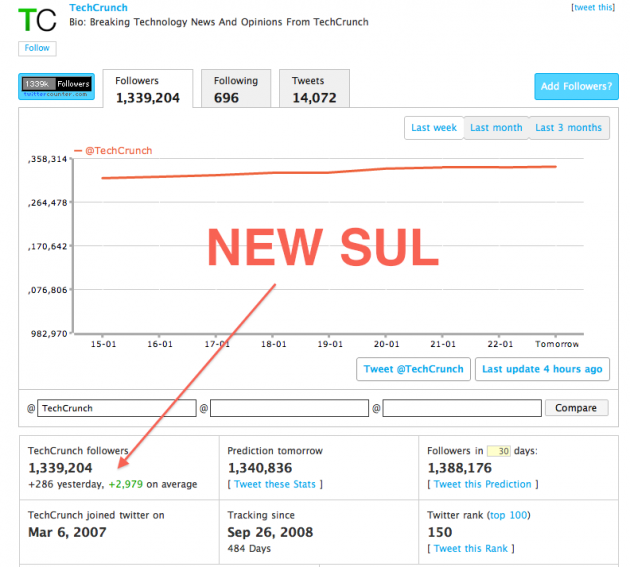This screenshot has height=567, width=630.
Task: Click the Sep 26, 2008 tracking date
Action: tap(270, 532)
